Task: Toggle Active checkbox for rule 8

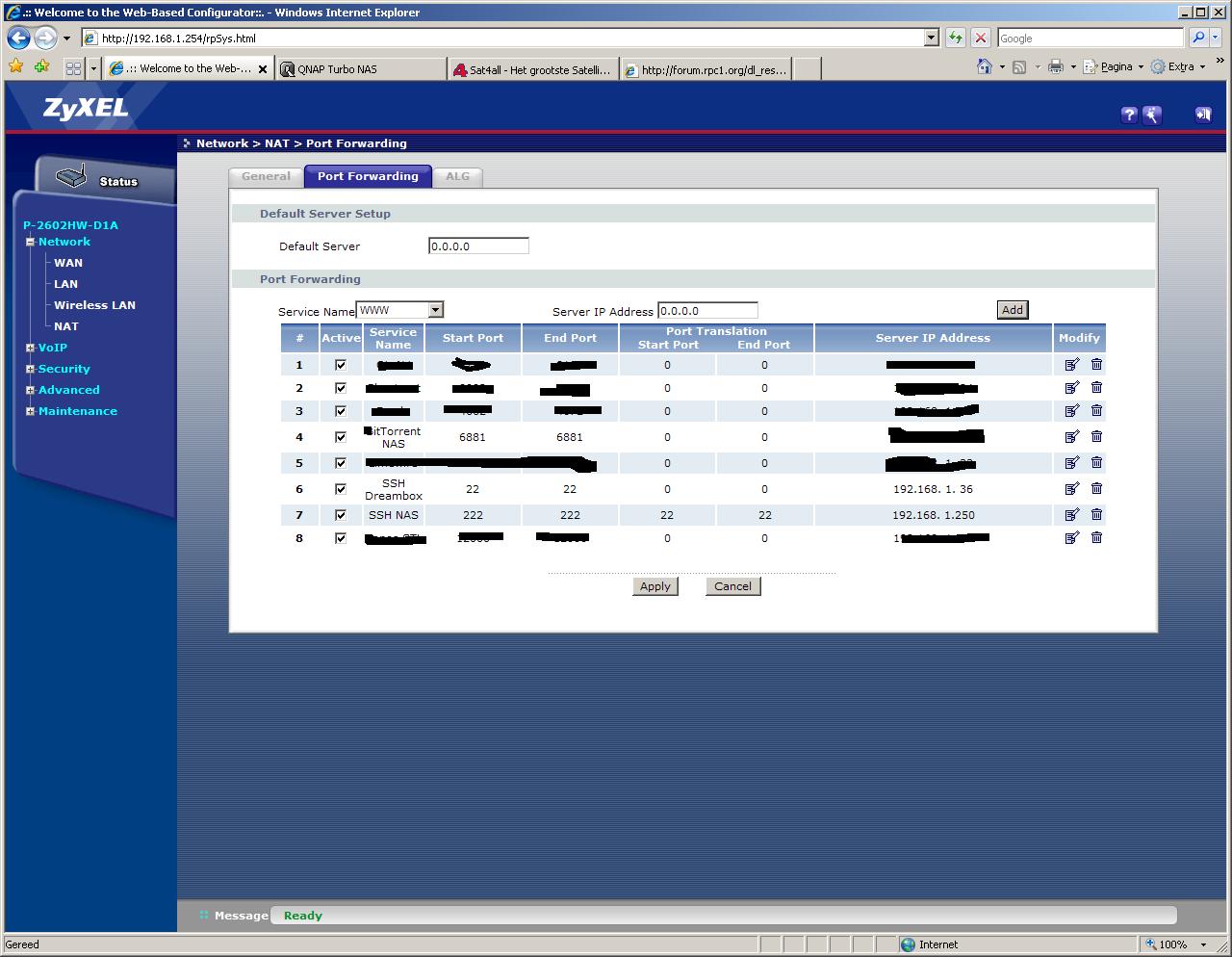Action: [340, 538]
